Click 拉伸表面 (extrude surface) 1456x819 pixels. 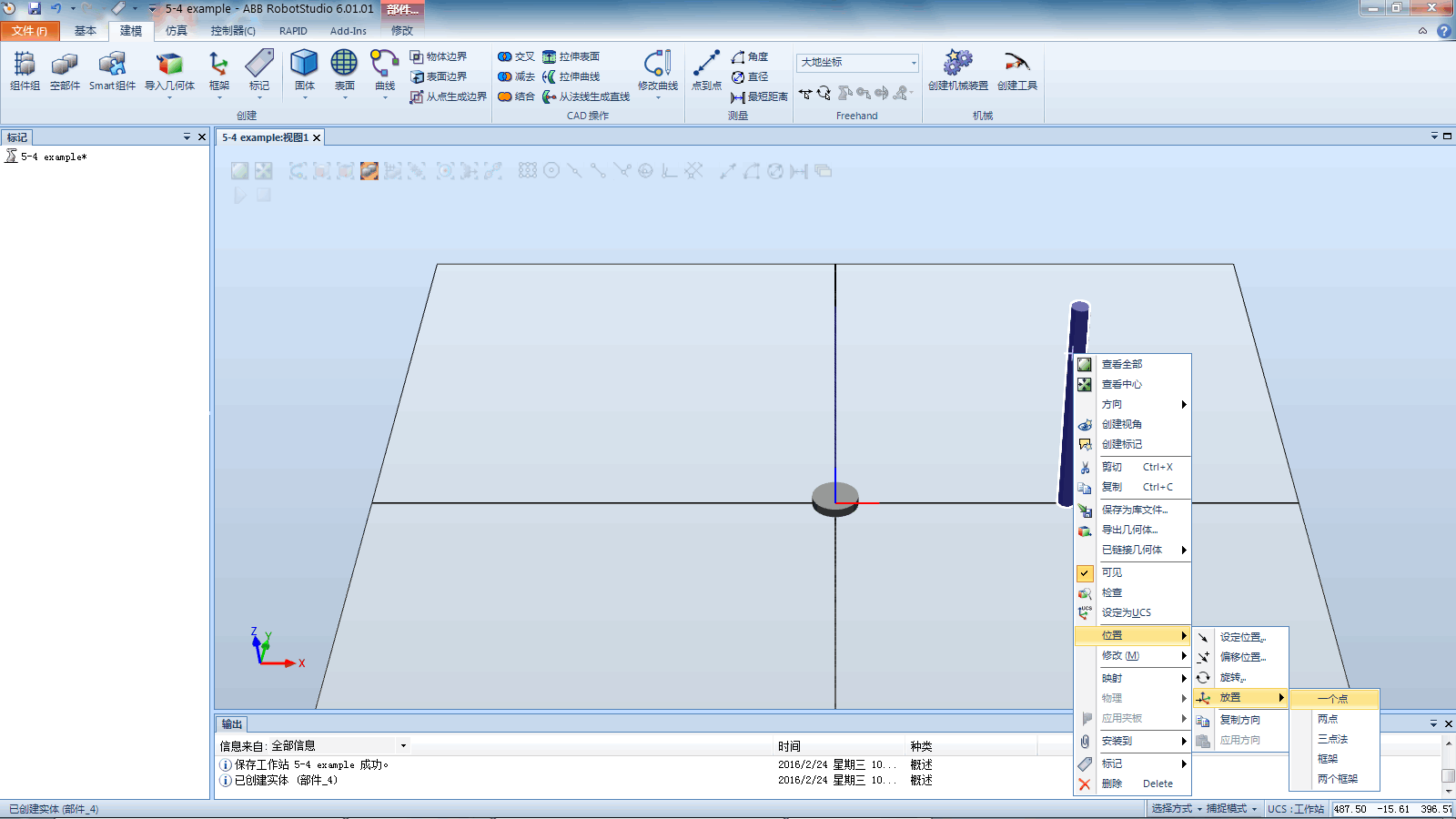tap(571, 56)
